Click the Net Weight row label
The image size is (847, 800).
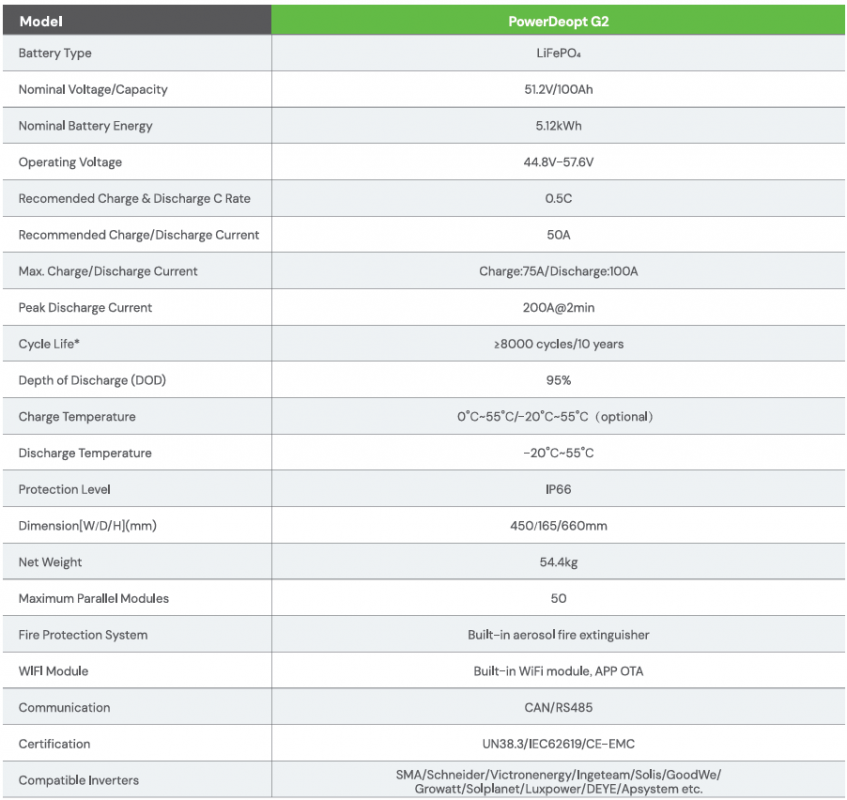tap(50, 562)
